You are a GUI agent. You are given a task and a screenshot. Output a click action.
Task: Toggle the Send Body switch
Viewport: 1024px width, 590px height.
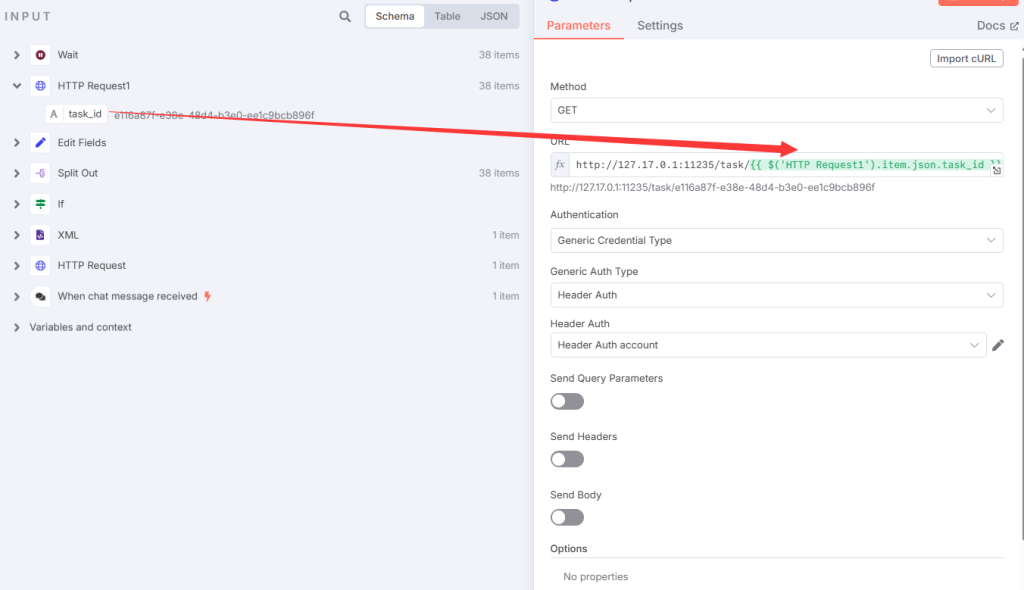[567, 517]
